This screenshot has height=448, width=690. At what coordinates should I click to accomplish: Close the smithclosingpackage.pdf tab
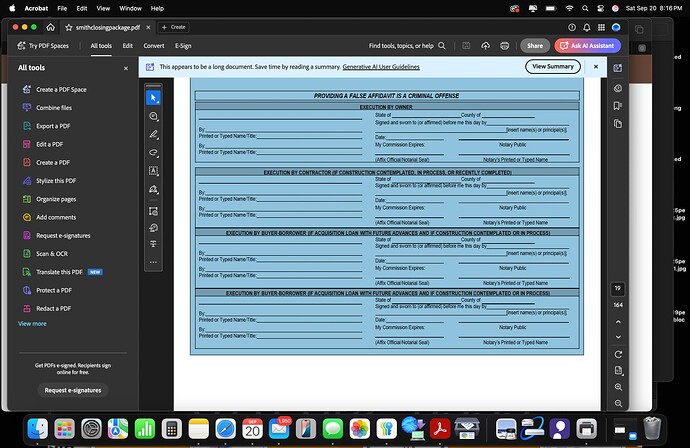point(148,27)
